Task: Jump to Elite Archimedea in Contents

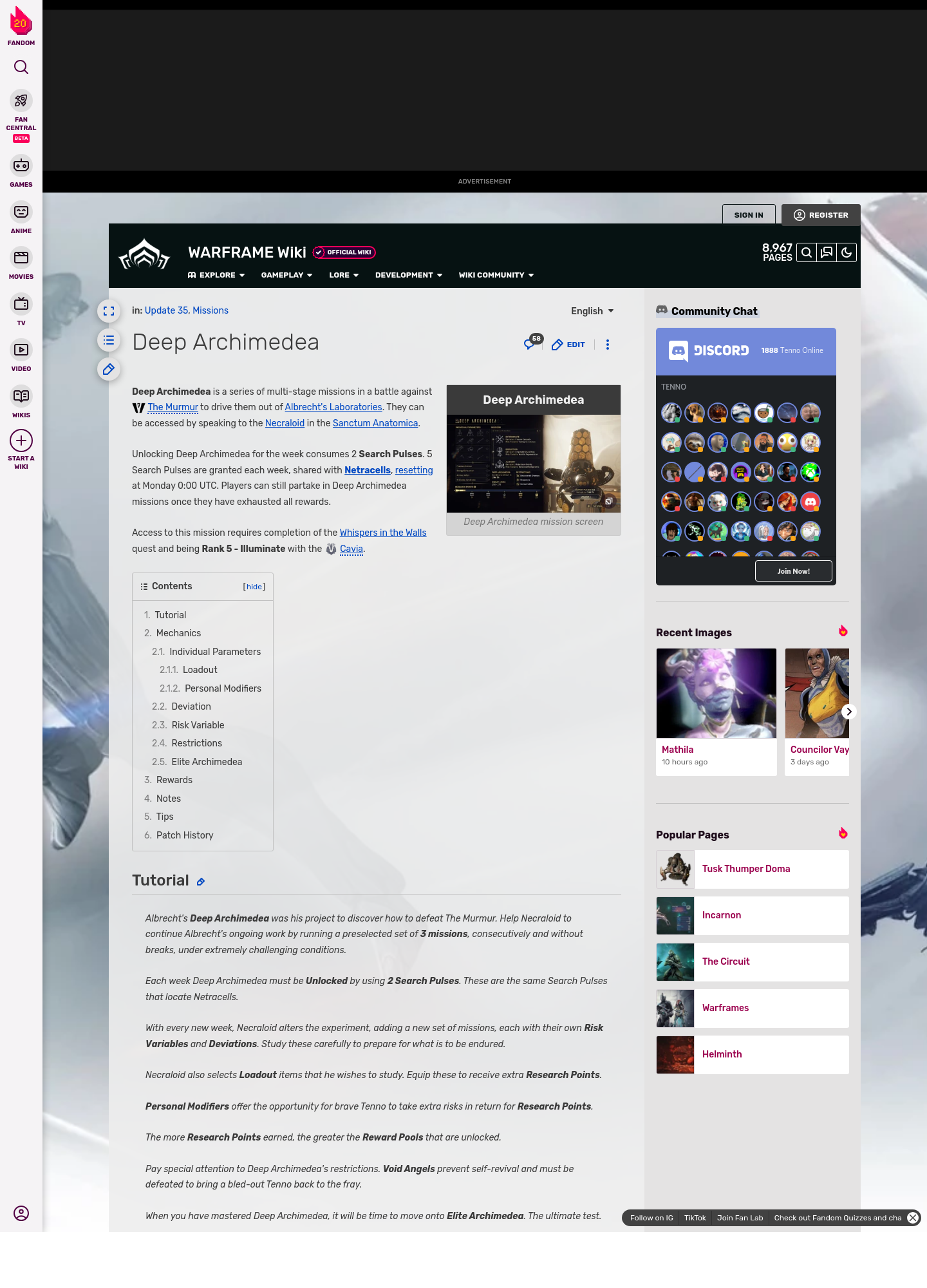Action: 207,762
